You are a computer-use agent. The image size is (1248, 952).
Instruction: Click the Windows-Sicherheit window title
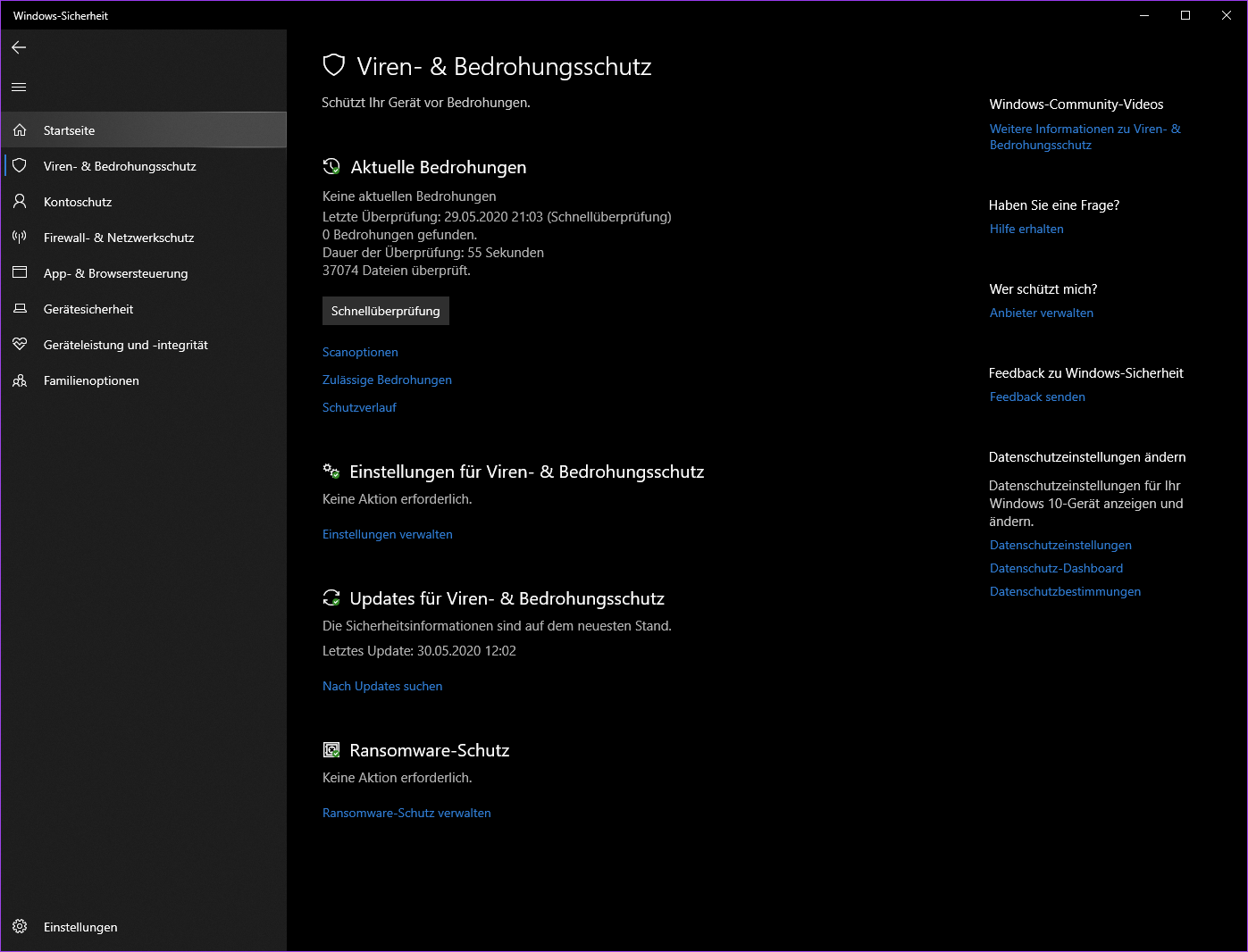(x=61, y=15)
